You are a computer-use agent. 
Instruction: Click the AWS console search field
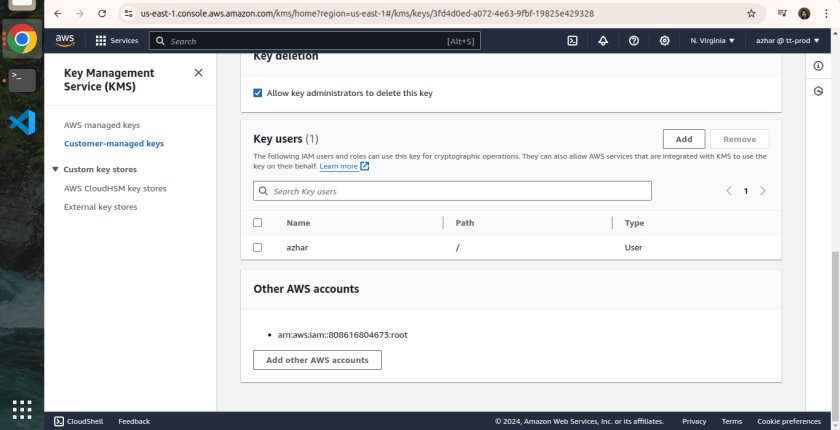click(x=314, y=41)
